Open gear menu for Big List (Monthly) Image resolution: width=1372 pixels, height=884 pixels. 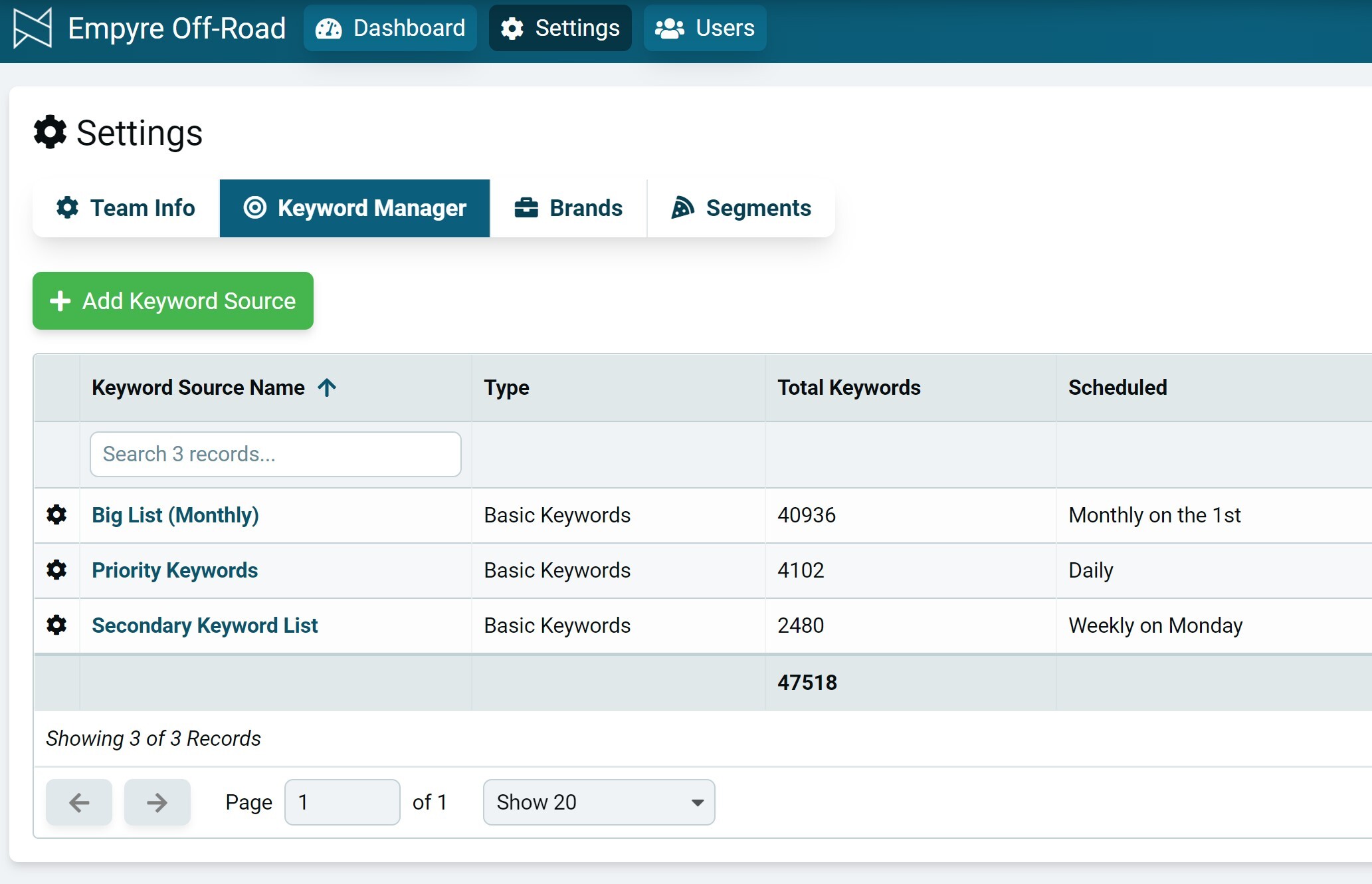click(x=56, y=515)
